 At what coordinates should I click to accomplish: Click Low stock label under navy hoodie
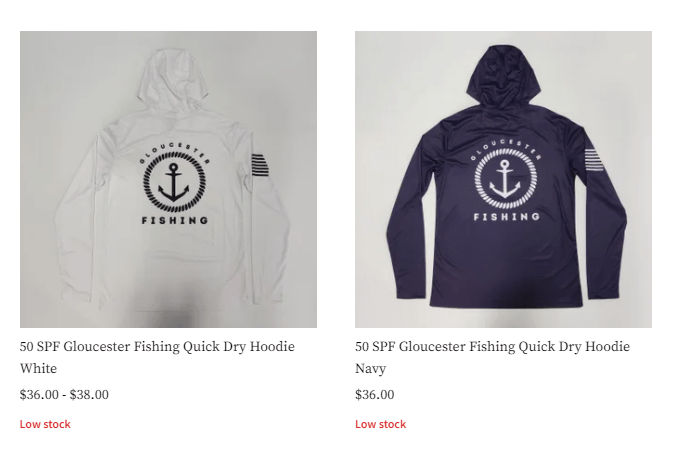point(381,424)
